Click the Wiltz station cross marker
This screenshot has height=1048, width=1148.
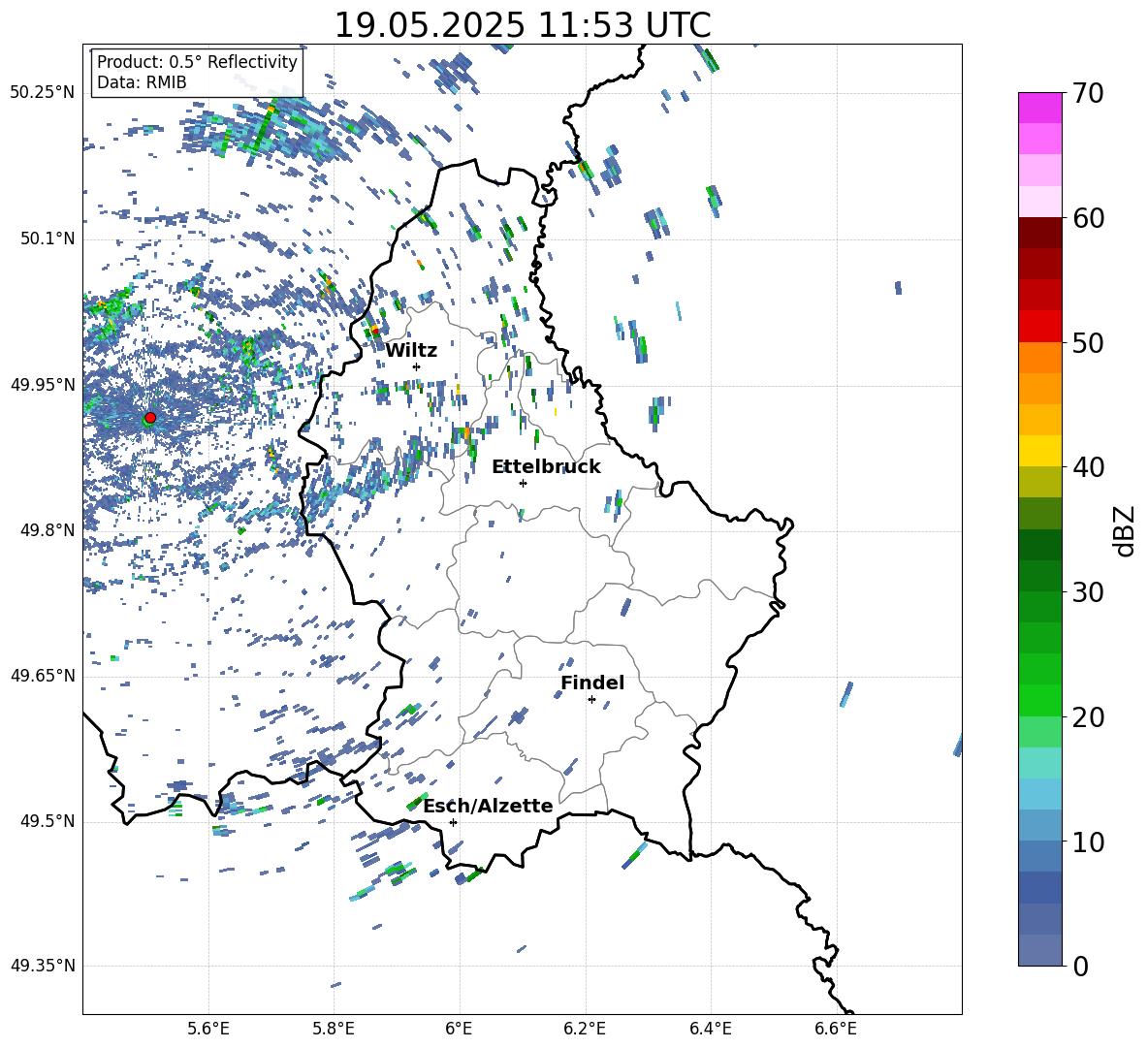417,366
